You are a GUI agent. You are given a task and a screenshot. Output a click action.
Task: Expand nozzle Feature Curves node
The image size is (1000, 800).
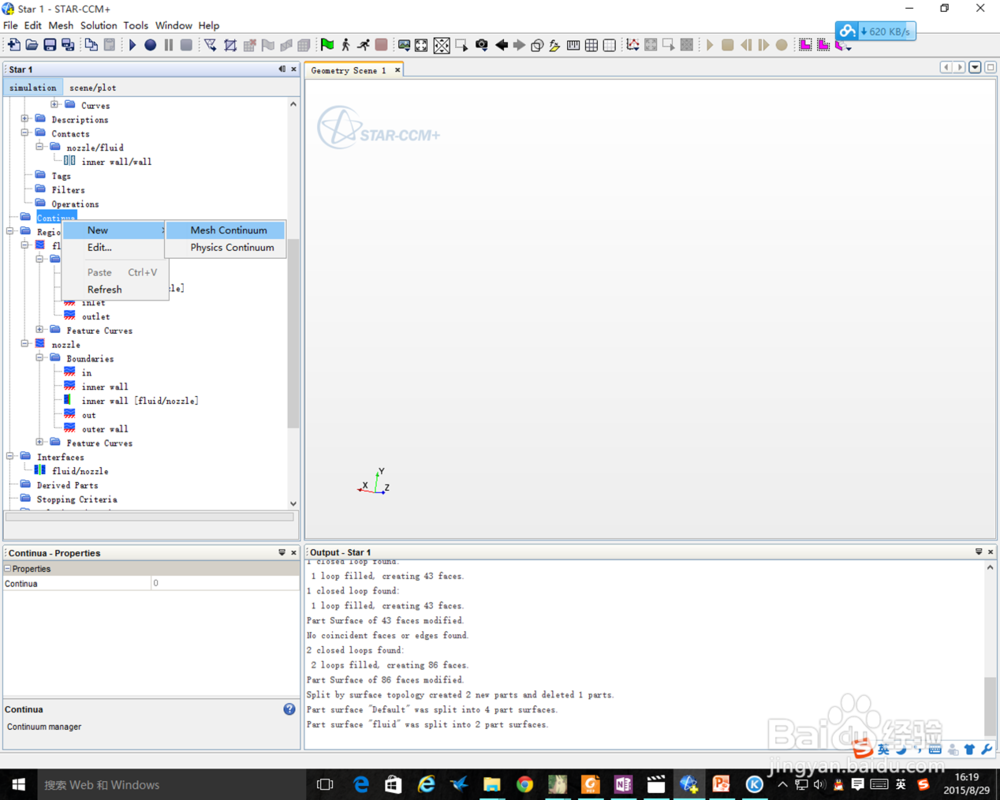(40, 442)
